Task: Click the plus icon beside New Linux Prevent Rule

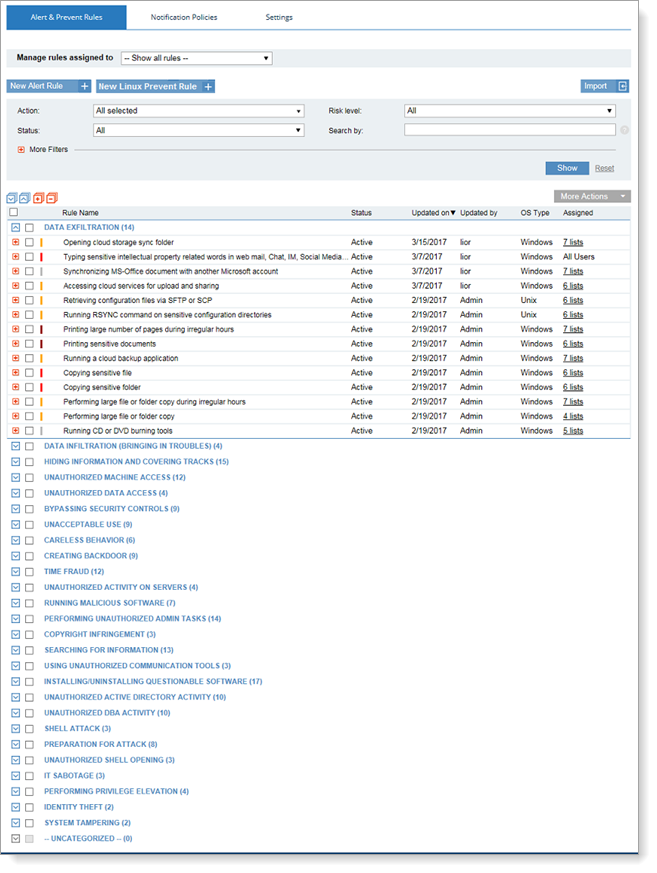Action: tap(208, 87)
